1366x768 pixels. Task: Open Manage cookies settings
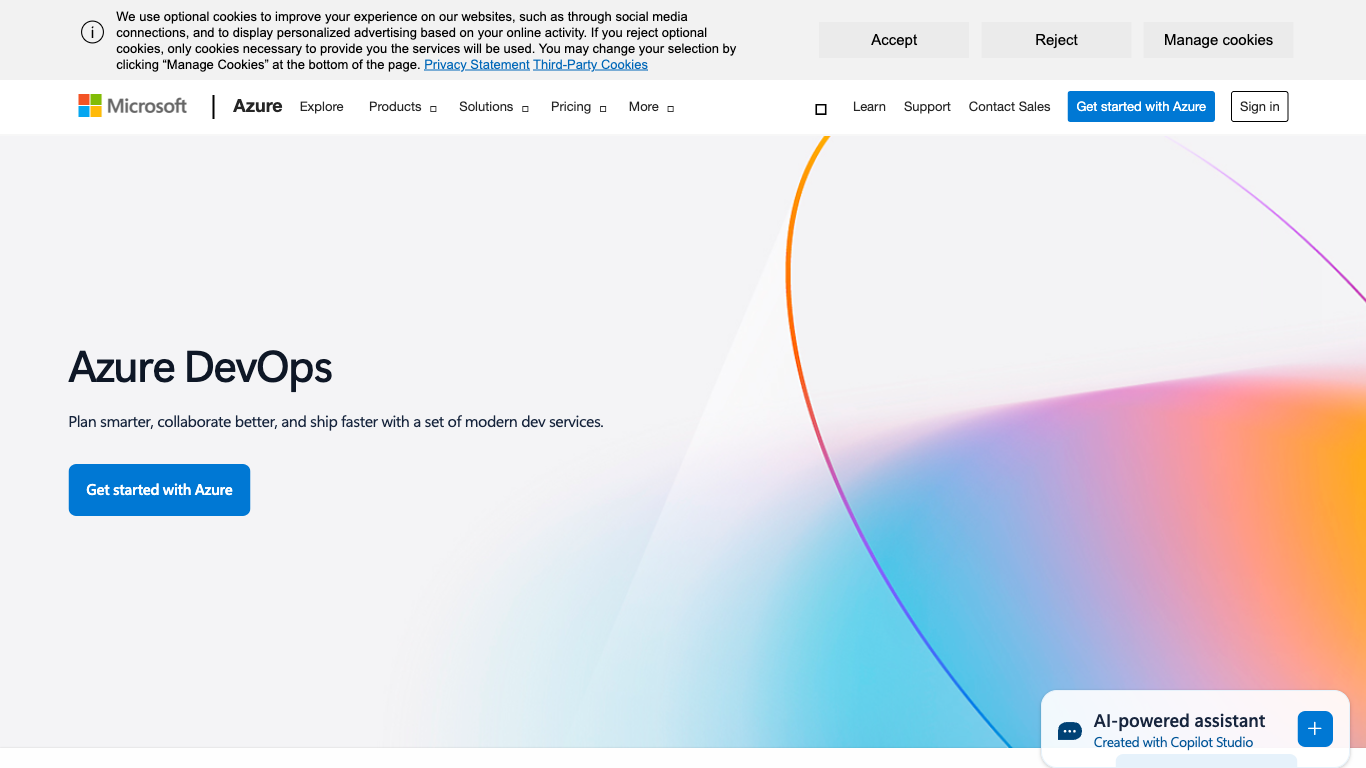(x=1218, y=40)
